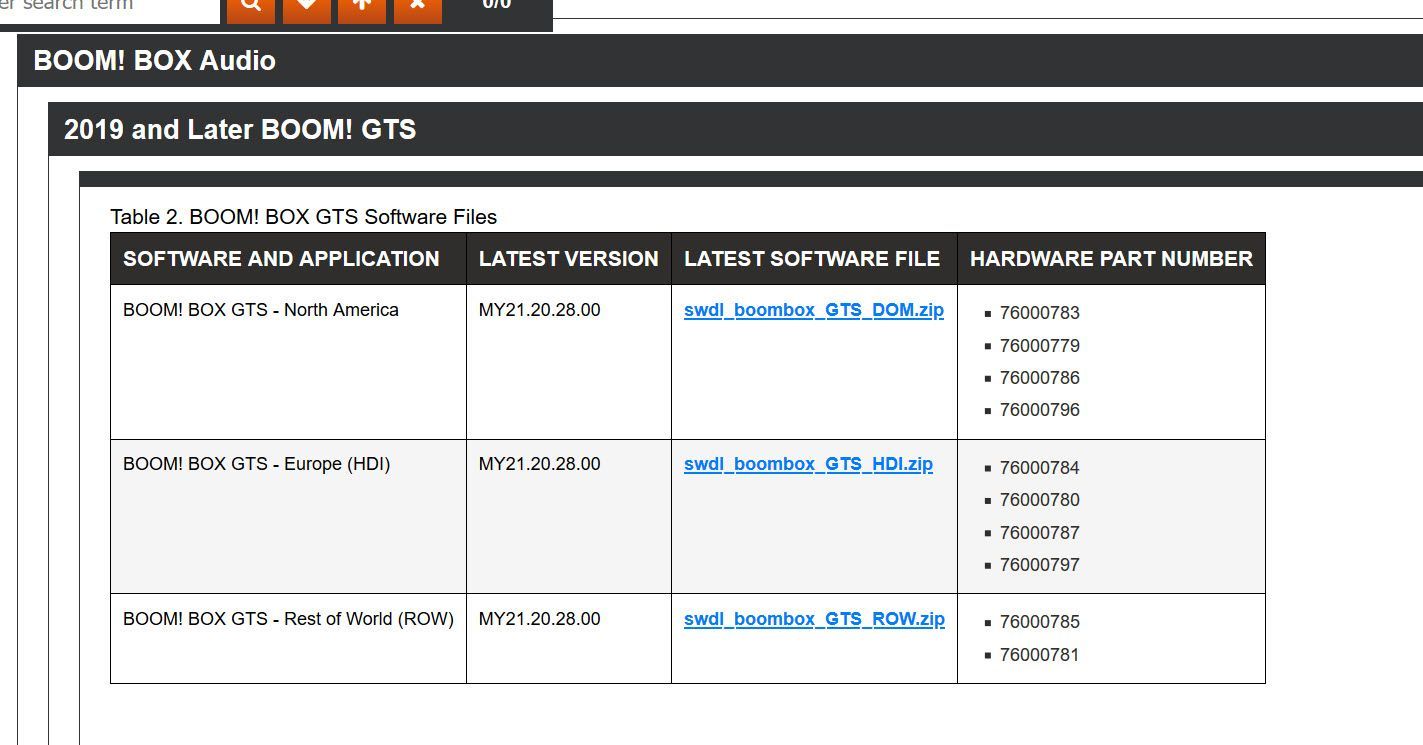This screenshot has height=745, width=1423.
Task: Collapse the BOOM! BOX Audio section
Action: pyautogui.click(x=155, y=61)
